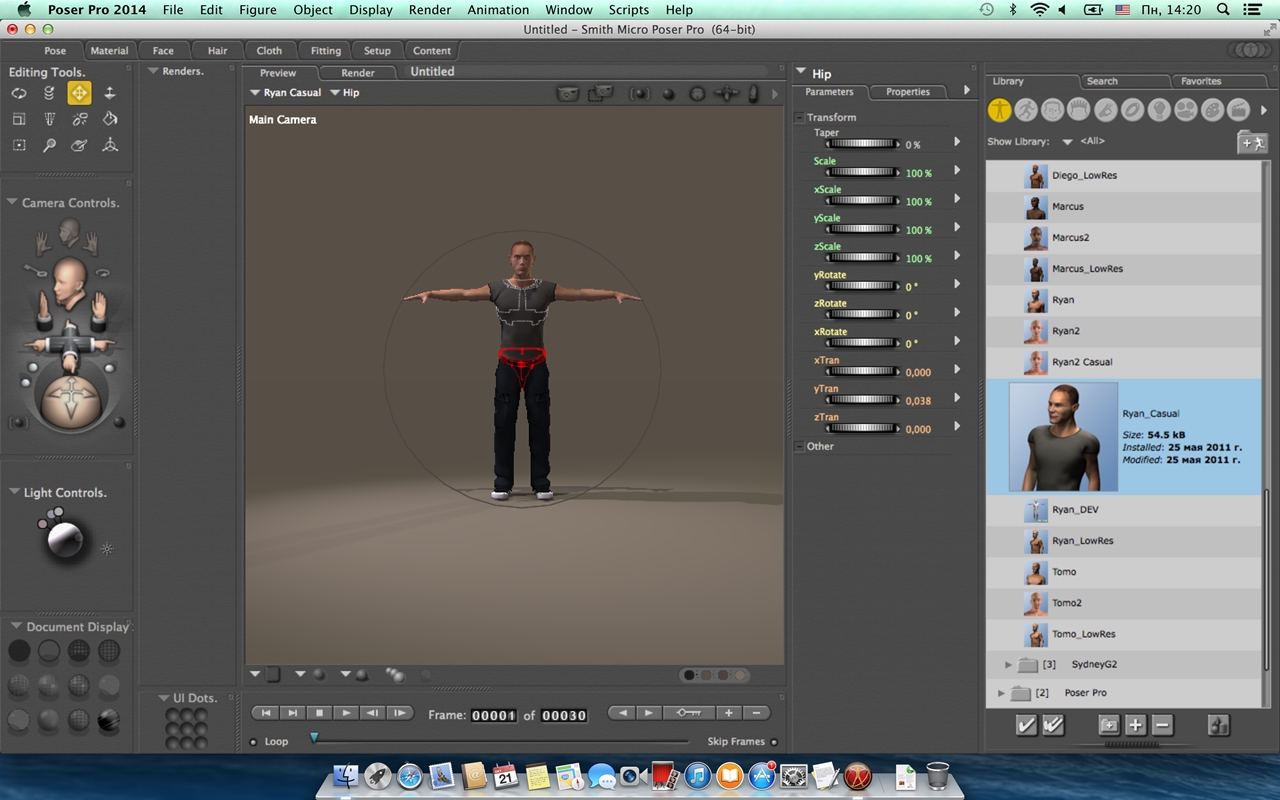Select the Scale editing tool

click(19, 119)
